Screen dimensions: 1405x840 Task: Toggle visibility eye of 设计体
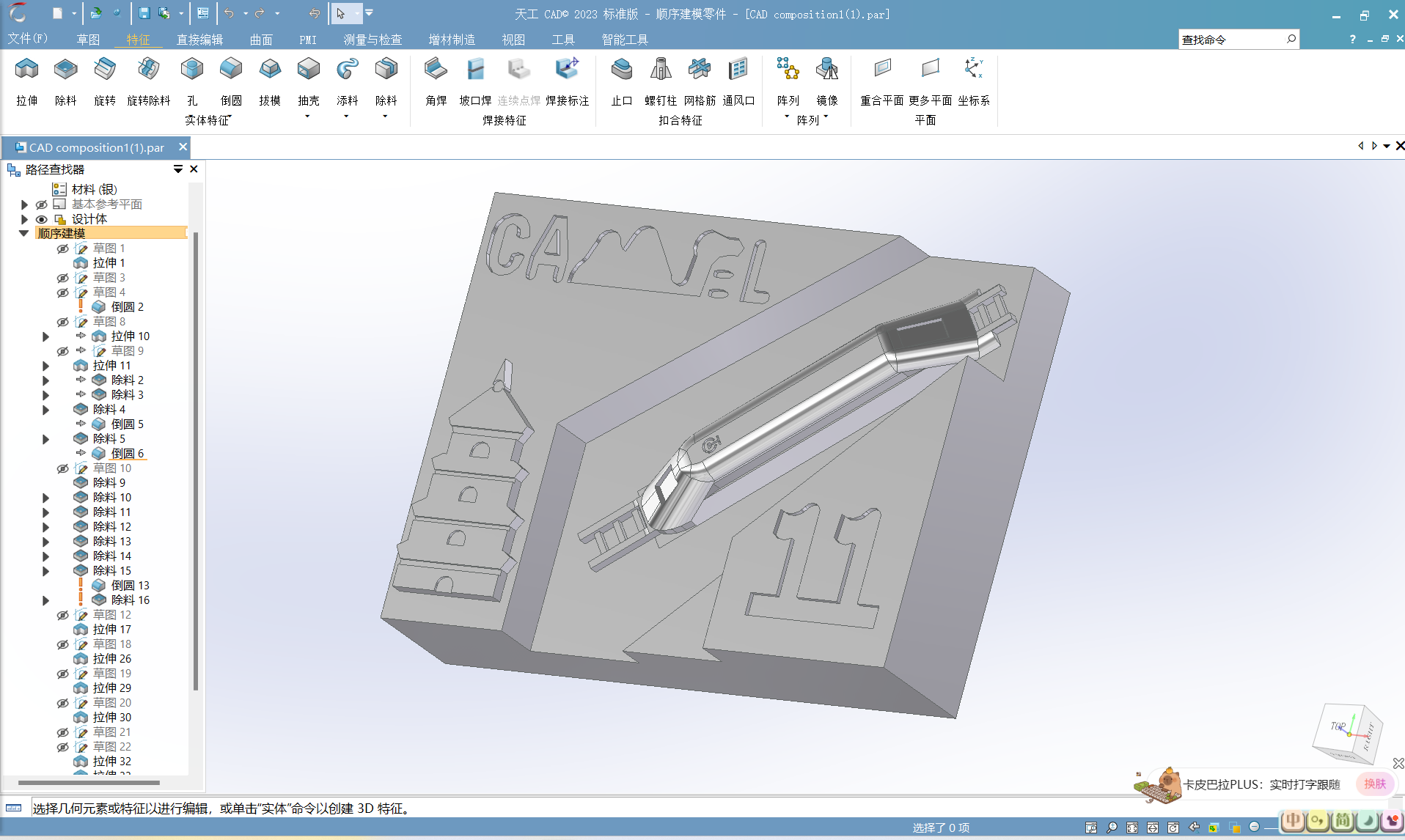tap(42, 219)
